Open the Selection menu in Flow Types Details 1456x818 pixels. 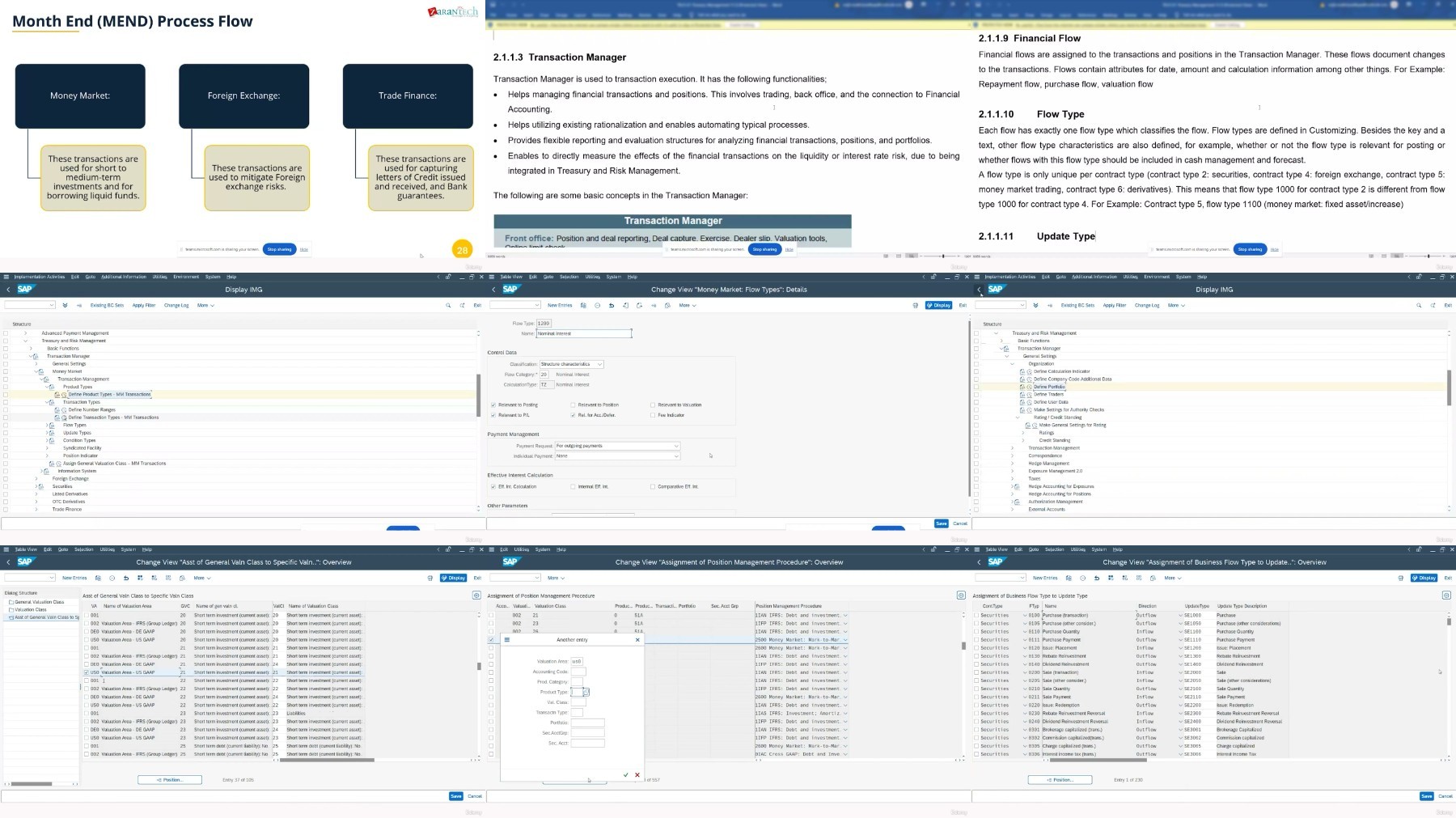point(569,277)
